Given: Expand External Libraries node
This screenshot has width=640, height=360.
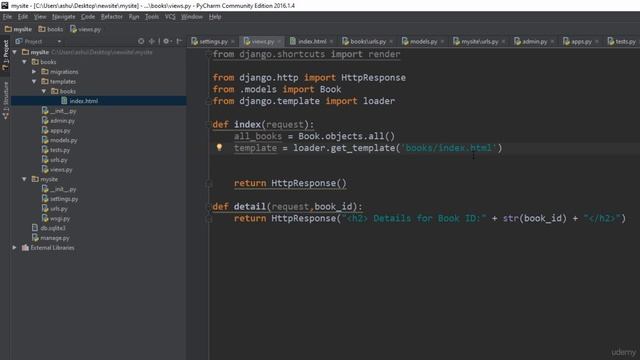Looking at the screenshot, I should [x=15, y=247].
